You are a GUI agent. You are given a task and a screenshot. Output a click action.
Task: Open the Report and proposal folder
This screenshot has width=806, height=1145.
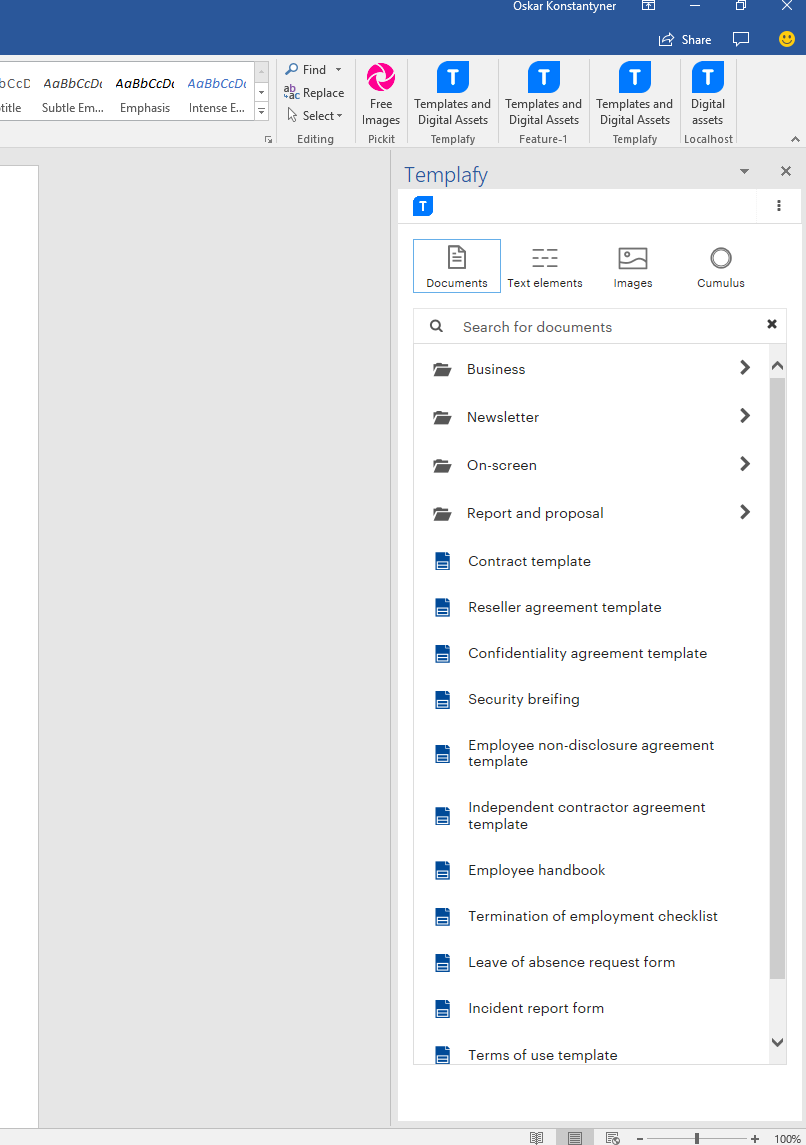coord(591,513)
